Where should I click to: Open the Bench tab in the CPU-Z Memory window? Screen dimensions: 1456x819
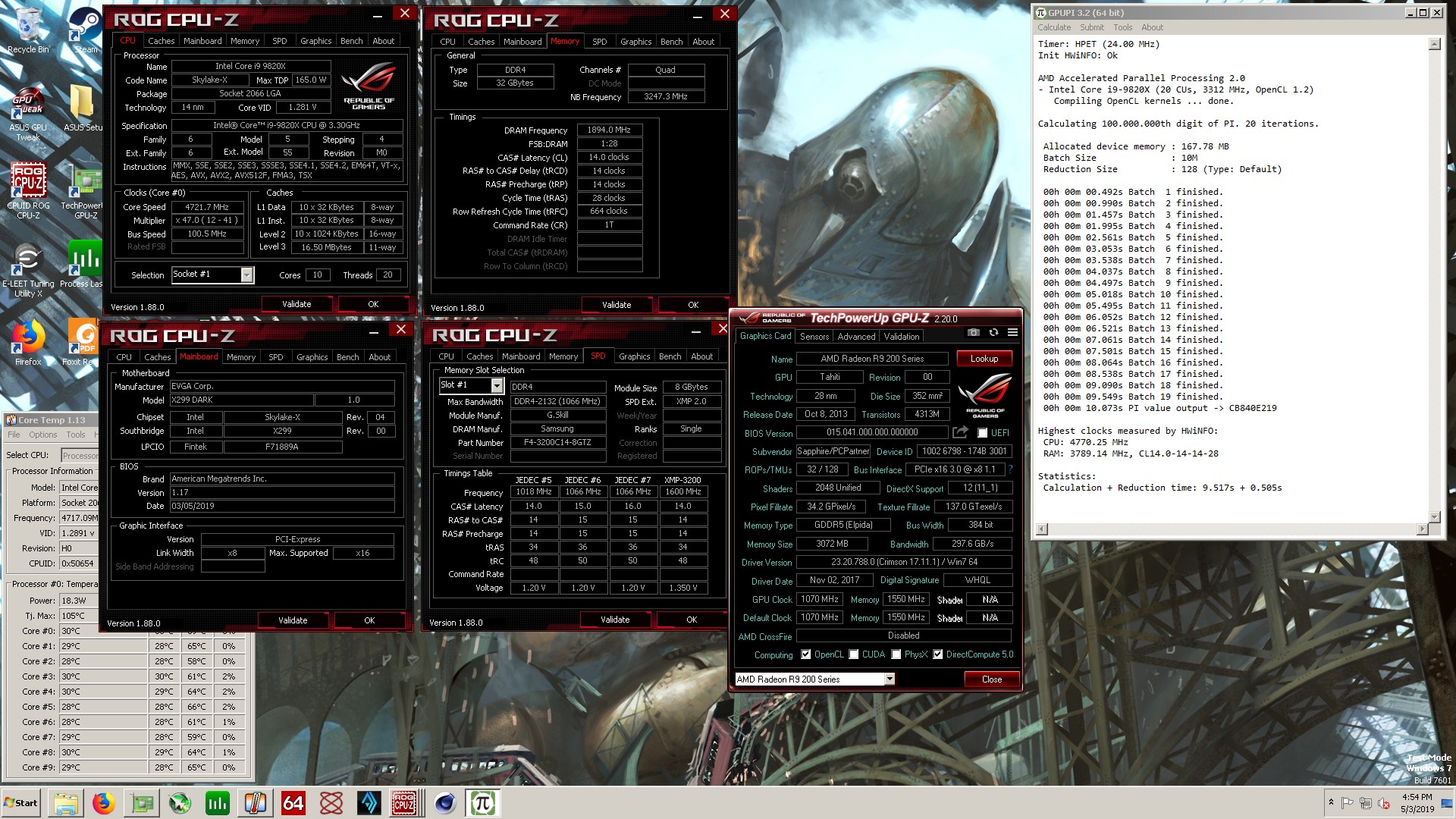click(x=671, y=42)
